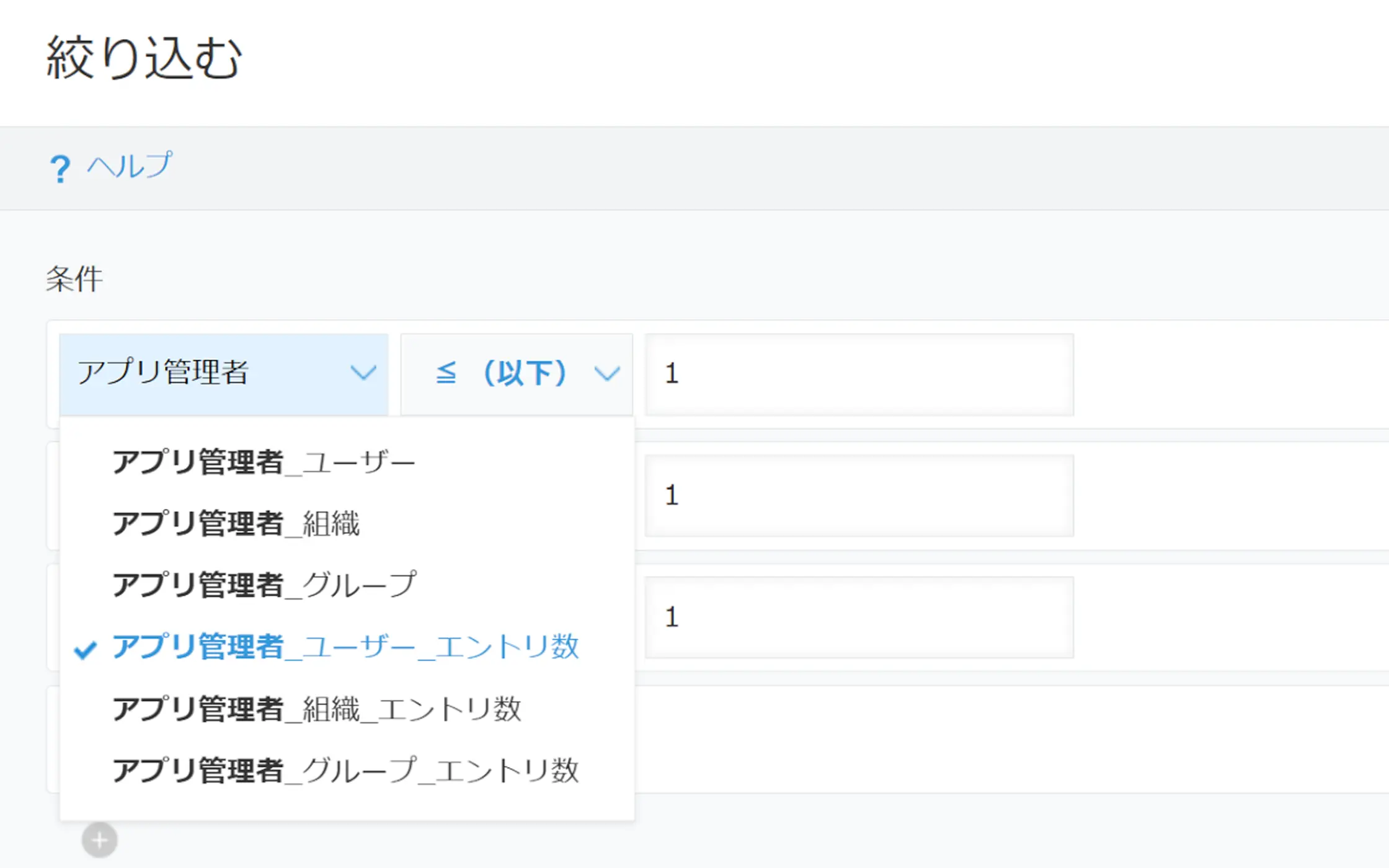
Task: Choose アプリ管理者_グループ from list
Action: pos(265,585)
